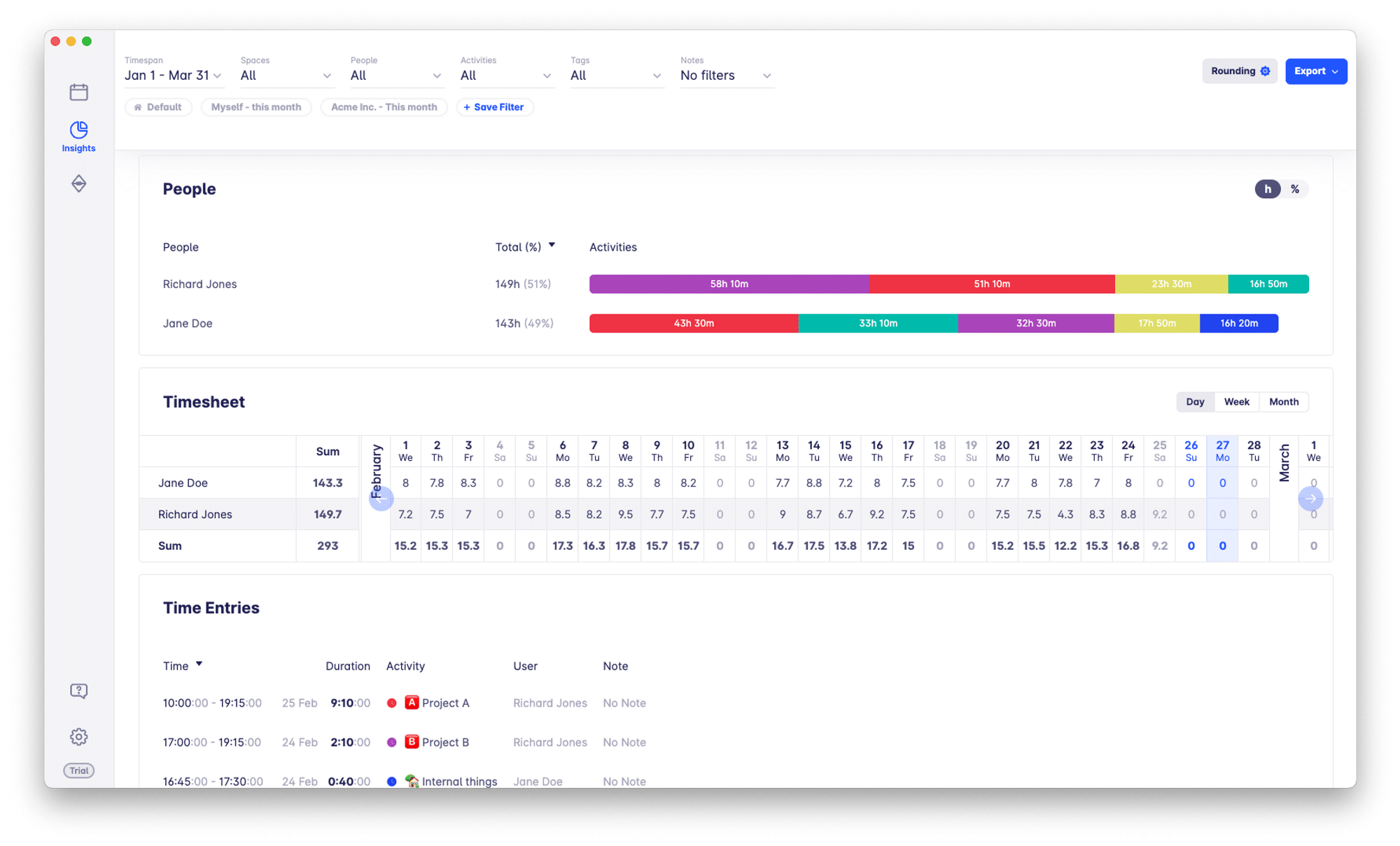The width and height of the screenshot is (1400, 846).
Task: Open settings gear in sidebar
Action: [x=78, y=737]
